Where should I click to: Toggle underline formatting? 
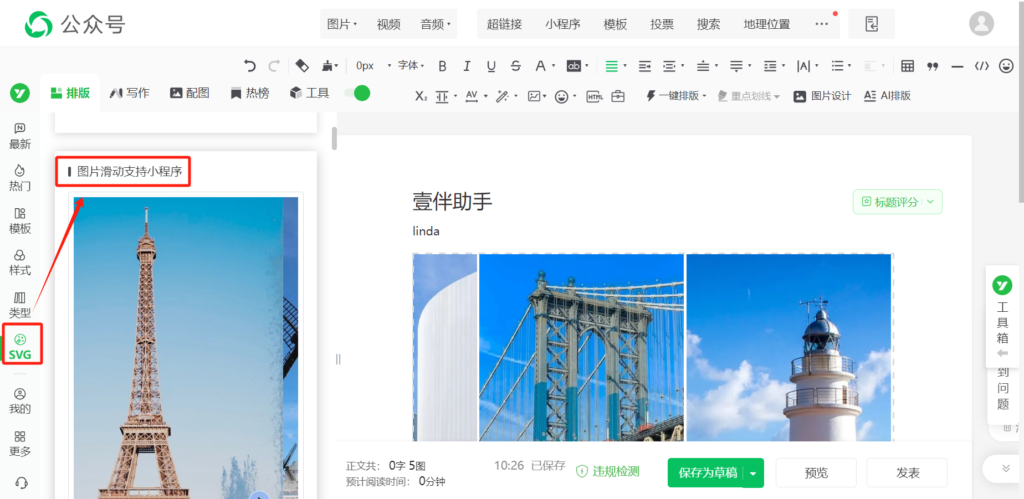(491, 66)
